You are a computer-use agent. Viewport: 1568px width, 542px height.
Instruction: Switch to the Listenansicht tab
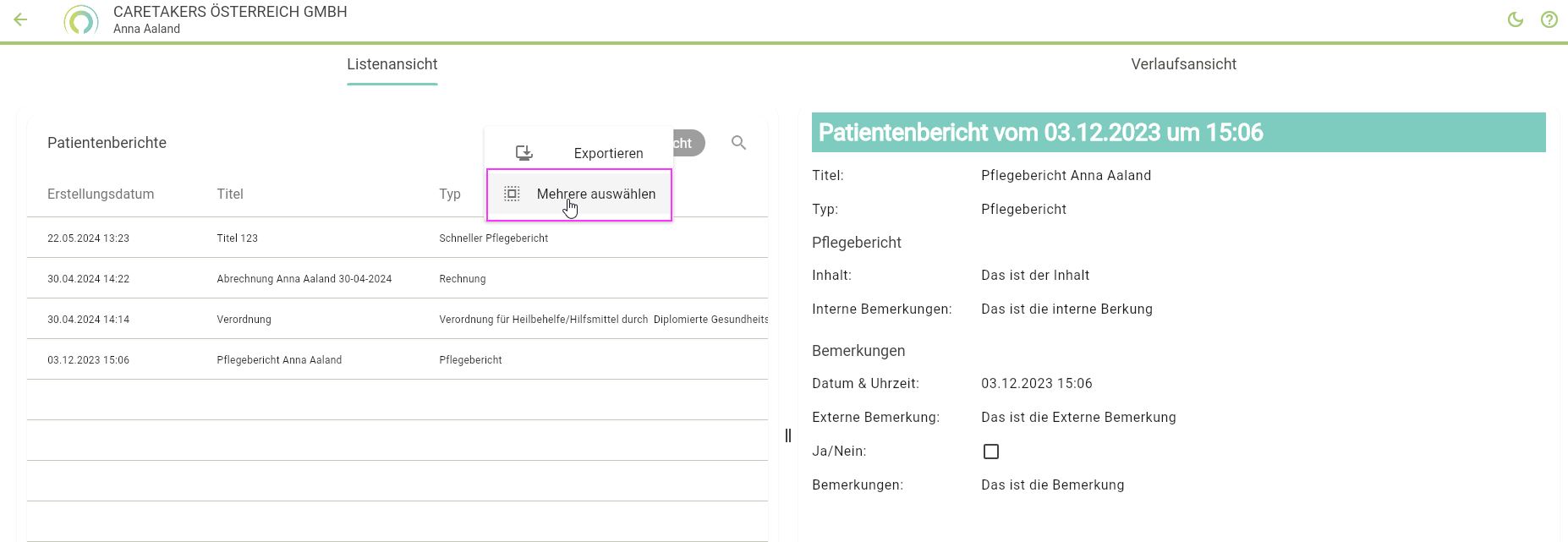(x=392, y=64)
